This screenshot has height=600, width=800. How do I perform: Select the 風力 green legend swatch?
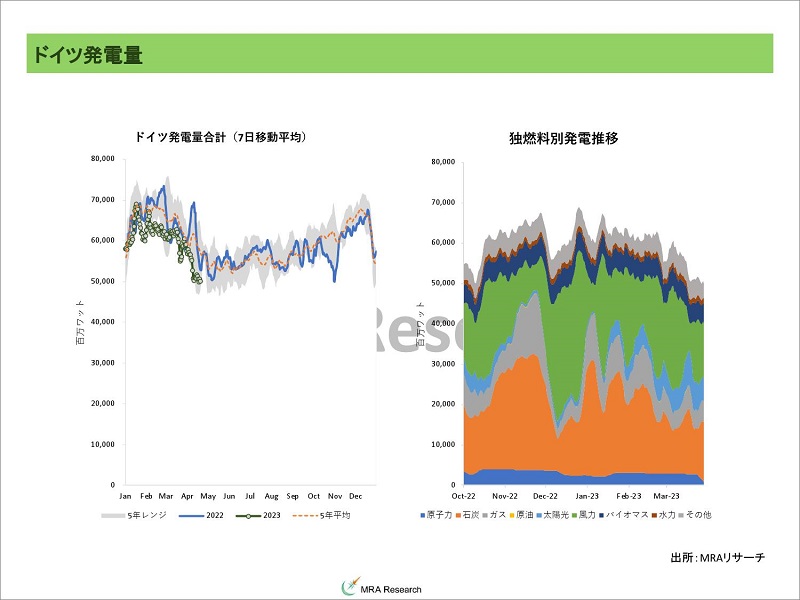(574, 515)
